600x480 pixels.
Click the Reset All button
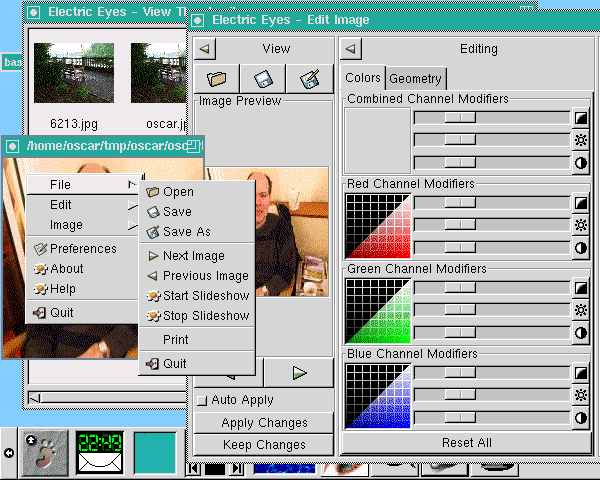[466, 442]
